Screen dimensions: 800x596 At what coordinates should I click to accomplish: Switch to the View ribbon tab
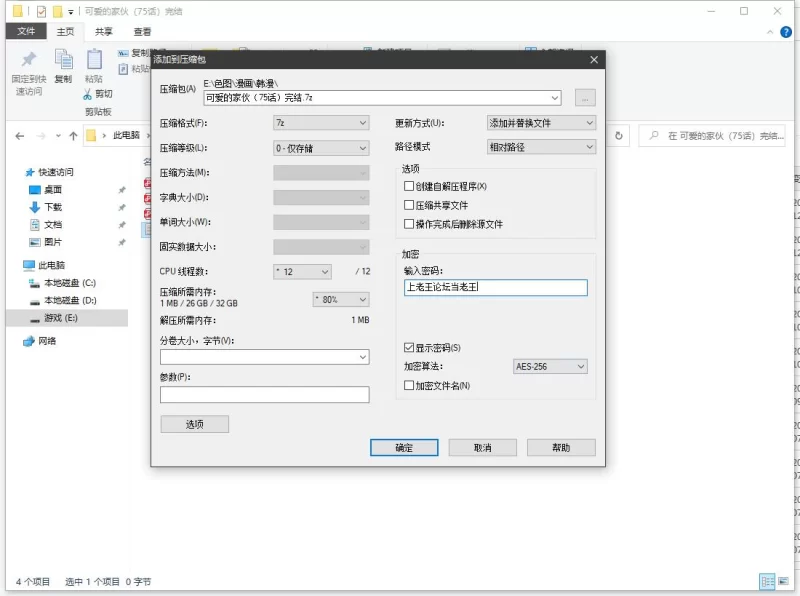(x=142, y=32)
